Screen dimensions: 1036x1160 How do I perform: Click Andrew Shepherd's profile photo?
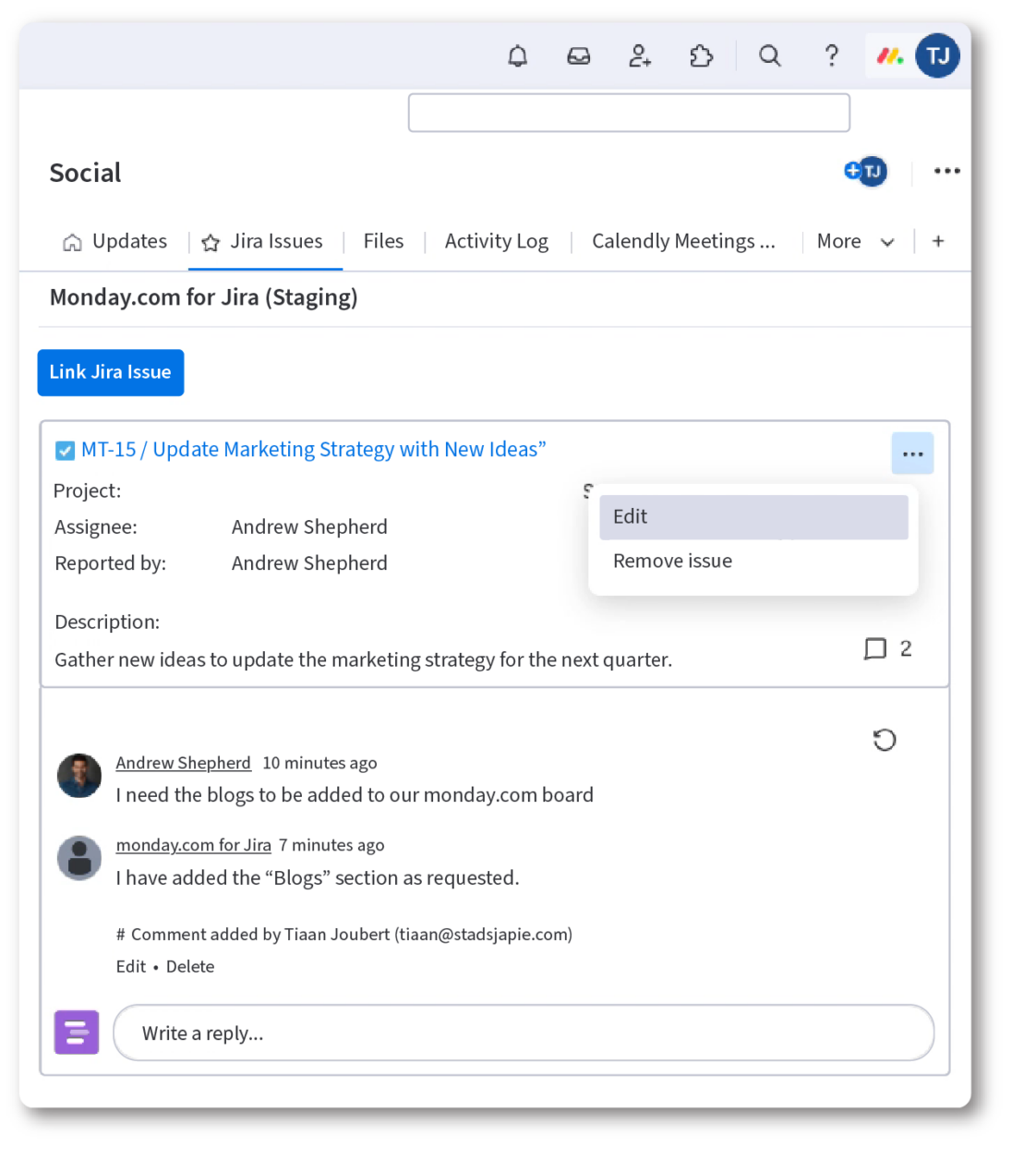(x=79, y=775)
